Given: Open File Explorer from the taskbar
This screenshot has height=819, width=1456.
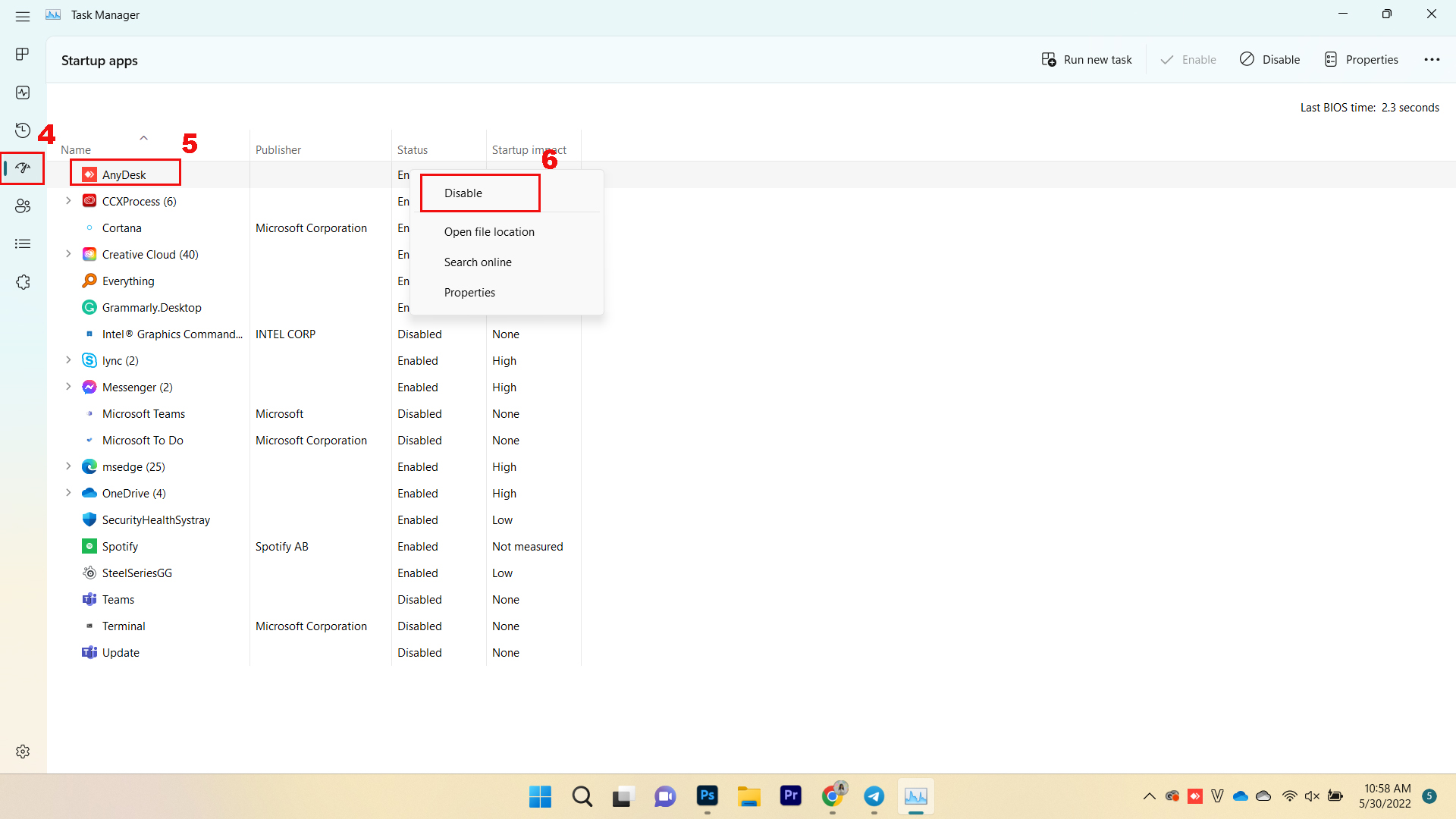Looking at the screenshot, I should pos(749,796).
